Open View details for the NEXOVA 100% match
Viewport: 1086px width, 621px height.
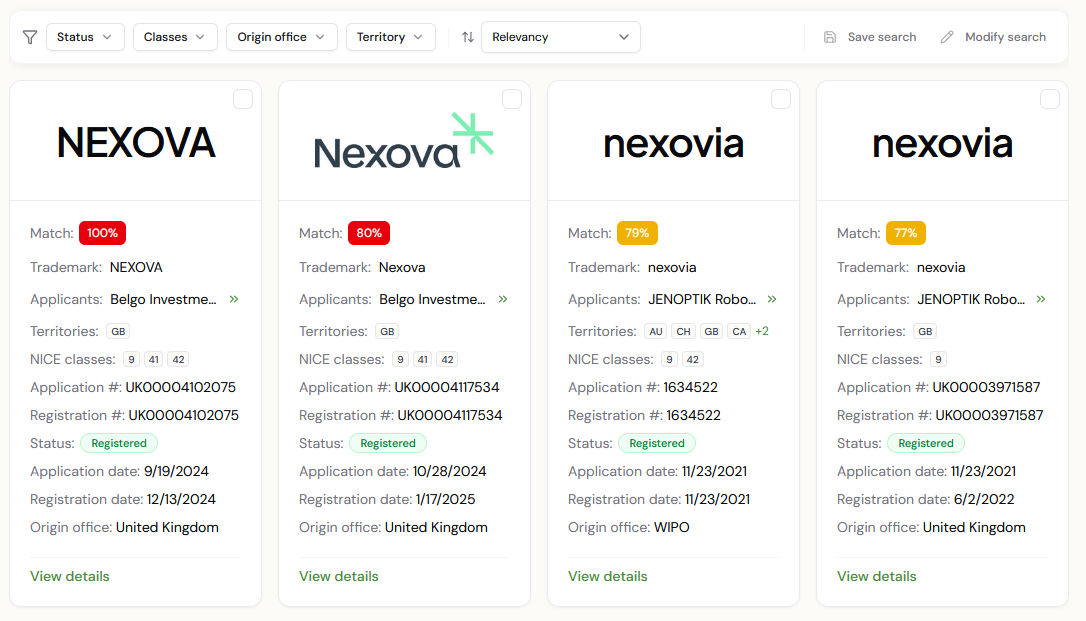point(70,576)
